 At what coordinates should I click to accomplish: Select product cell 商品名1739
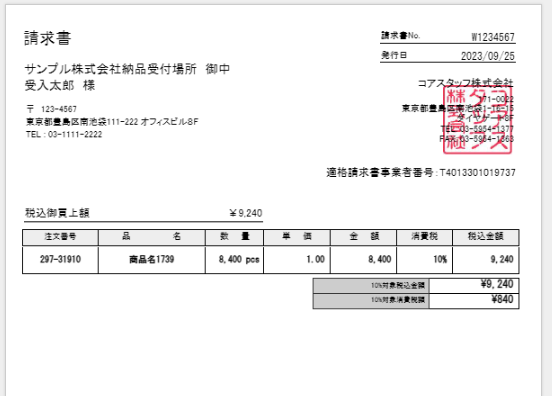tap(152, 259)
